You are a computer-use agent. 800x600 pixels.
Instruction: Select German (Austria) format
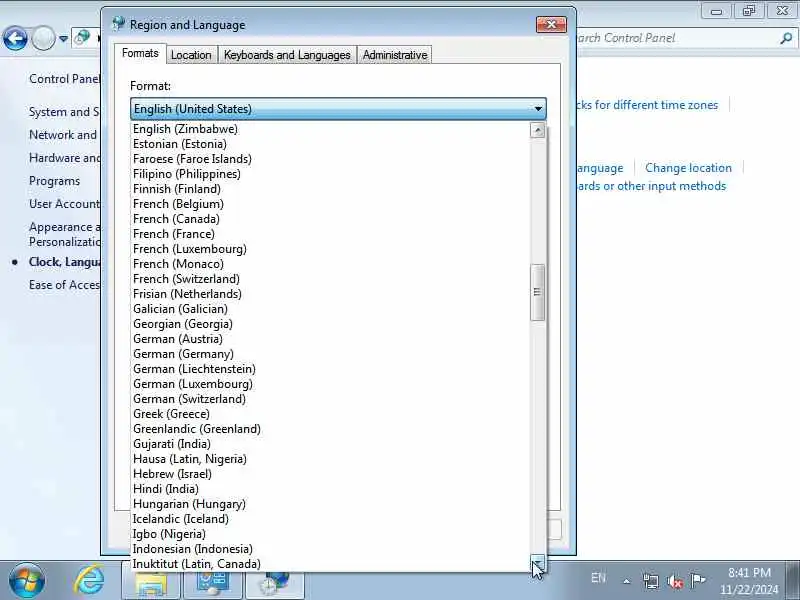331,339
